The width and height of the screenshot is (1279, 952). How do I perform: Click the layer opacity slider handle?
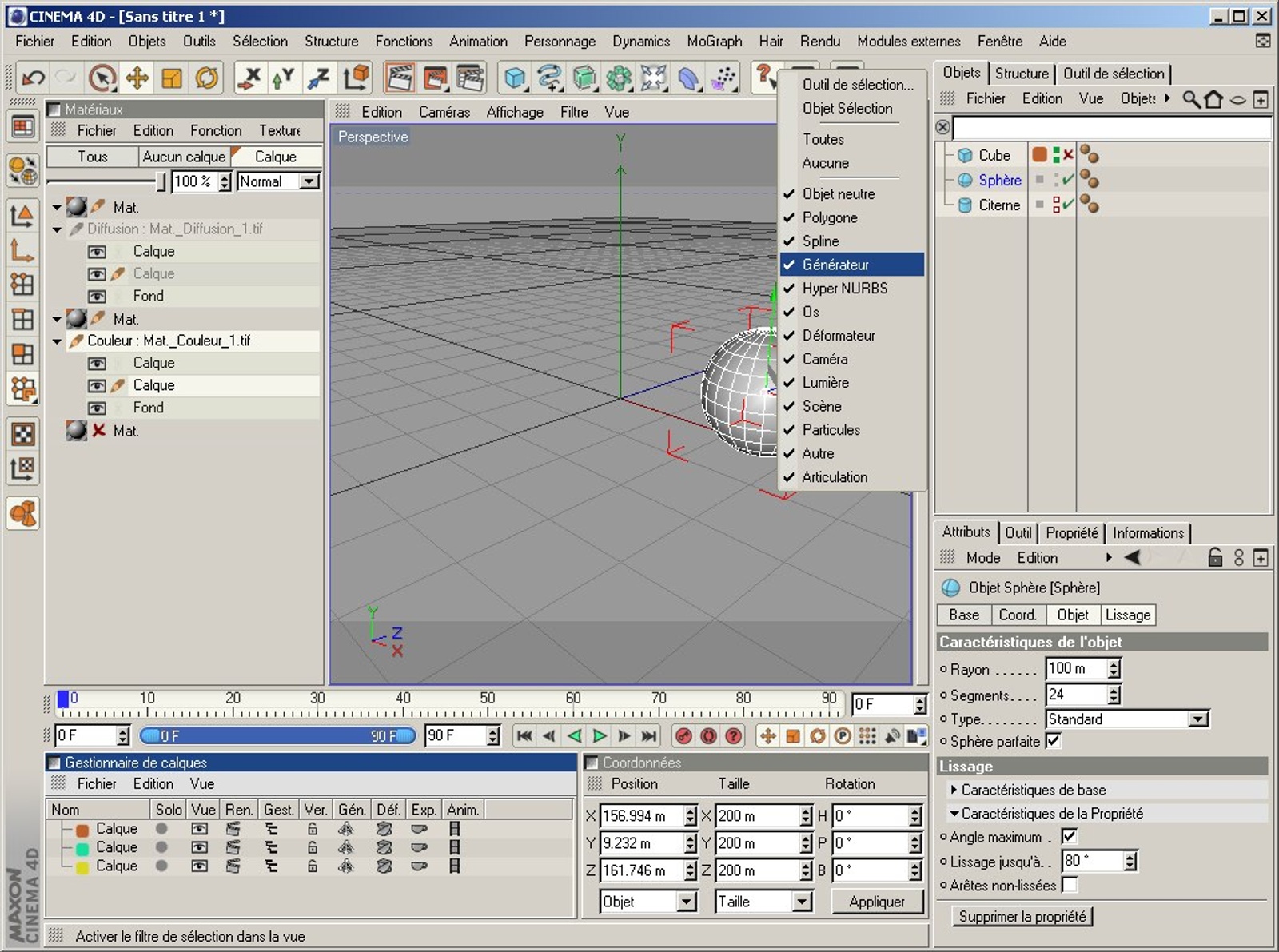[x=161, y=181]
